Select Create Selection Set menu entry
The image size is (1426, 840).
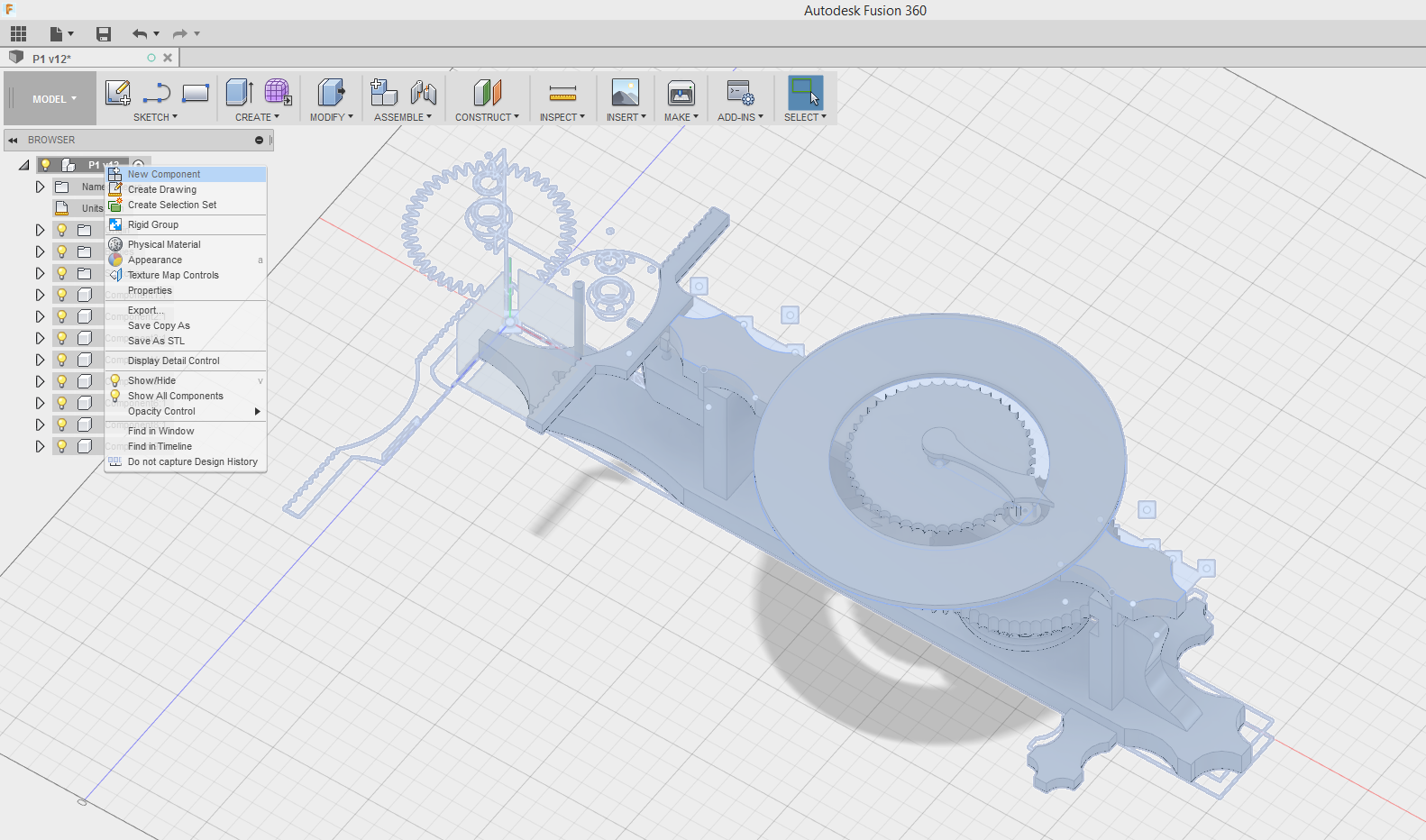click(186, 205)
